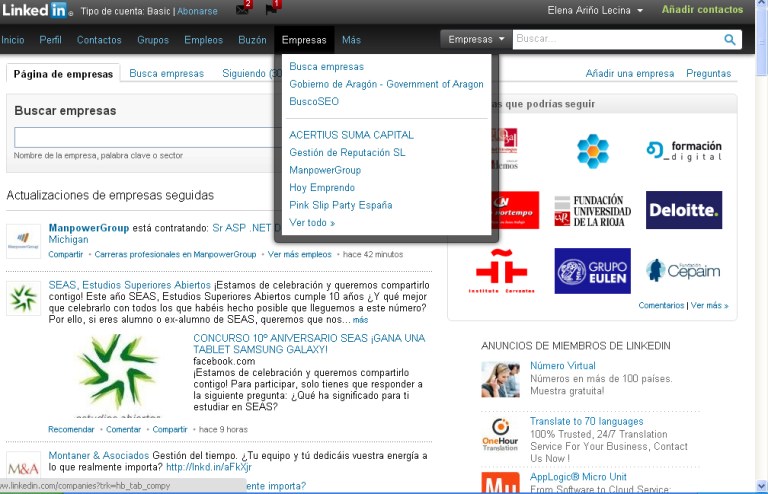
Task: Open the Preguntas link
Action: pyautogui.click(x=709, y=73)
